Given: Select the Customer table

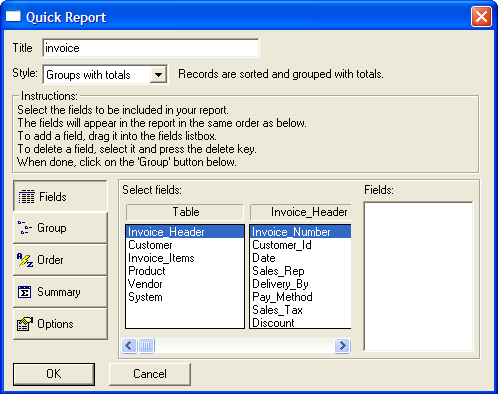Looking at the screenshot, I should click(185, 245).
